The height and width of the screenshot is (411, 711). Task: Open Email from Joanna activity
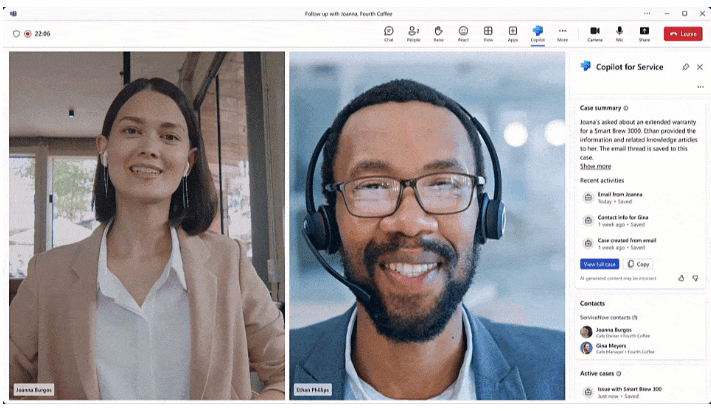pyautogui.click(x=620, y=197)
